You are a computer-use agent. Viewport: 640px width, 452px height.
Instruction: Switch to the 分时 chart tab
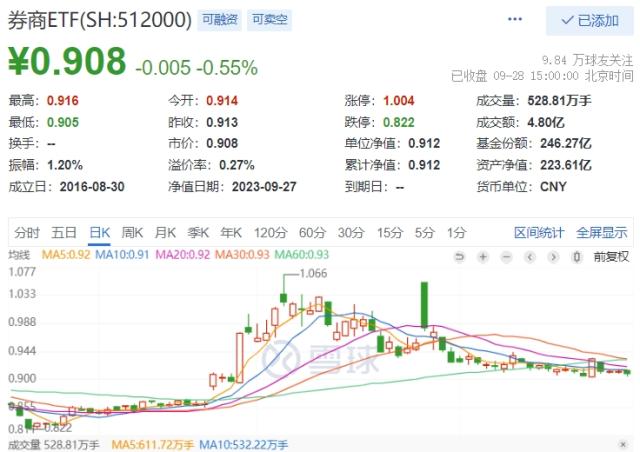(x=27, y=233)
